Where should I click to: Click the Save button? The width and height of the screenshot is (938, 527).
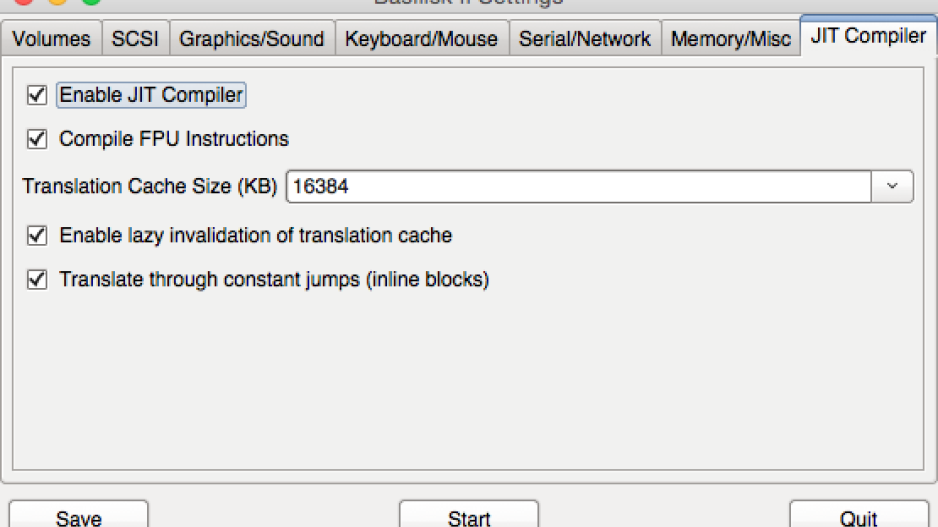point(78,516)
